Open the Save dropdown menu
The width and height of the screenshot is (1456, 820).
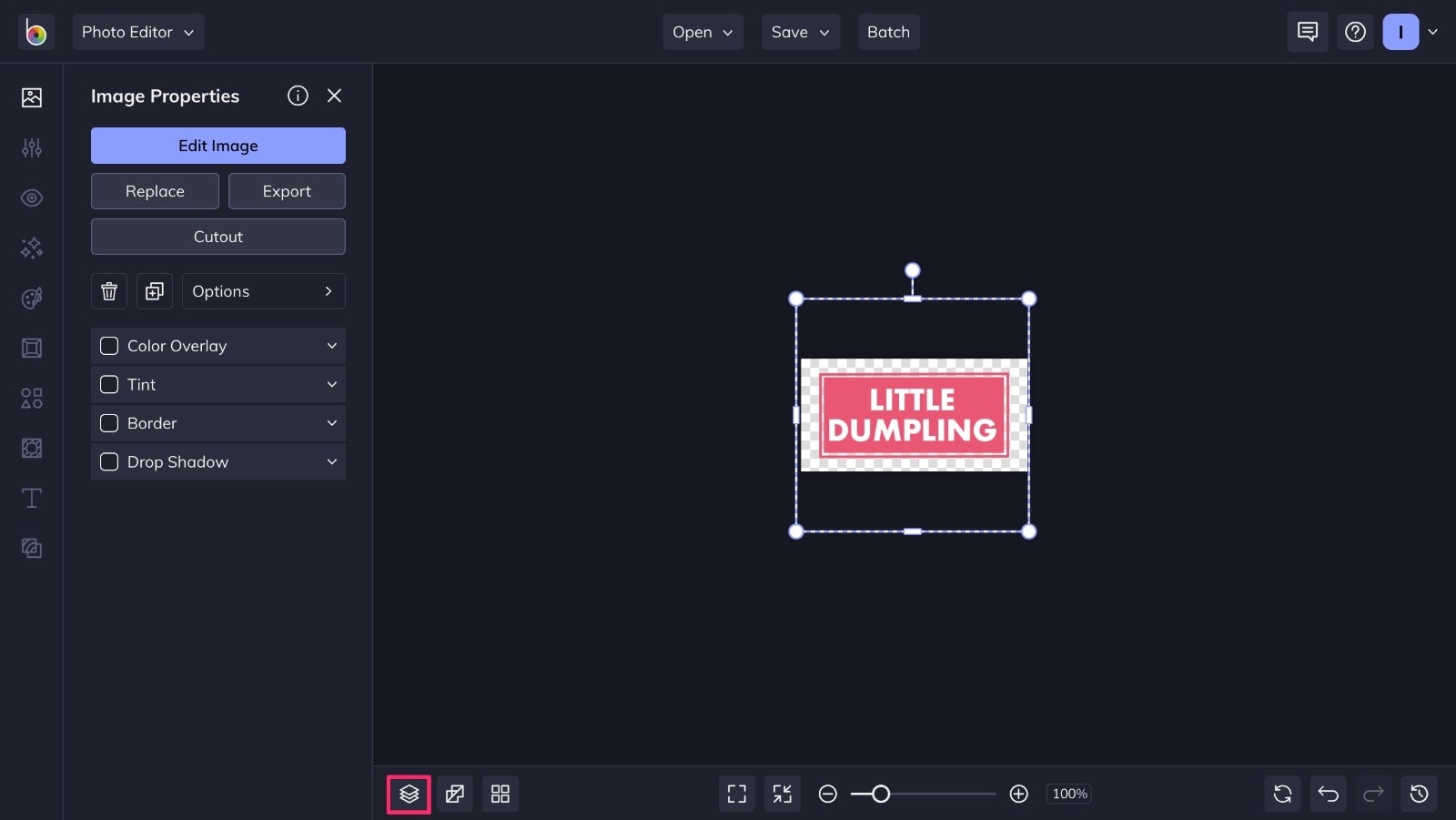click(800, 32)
